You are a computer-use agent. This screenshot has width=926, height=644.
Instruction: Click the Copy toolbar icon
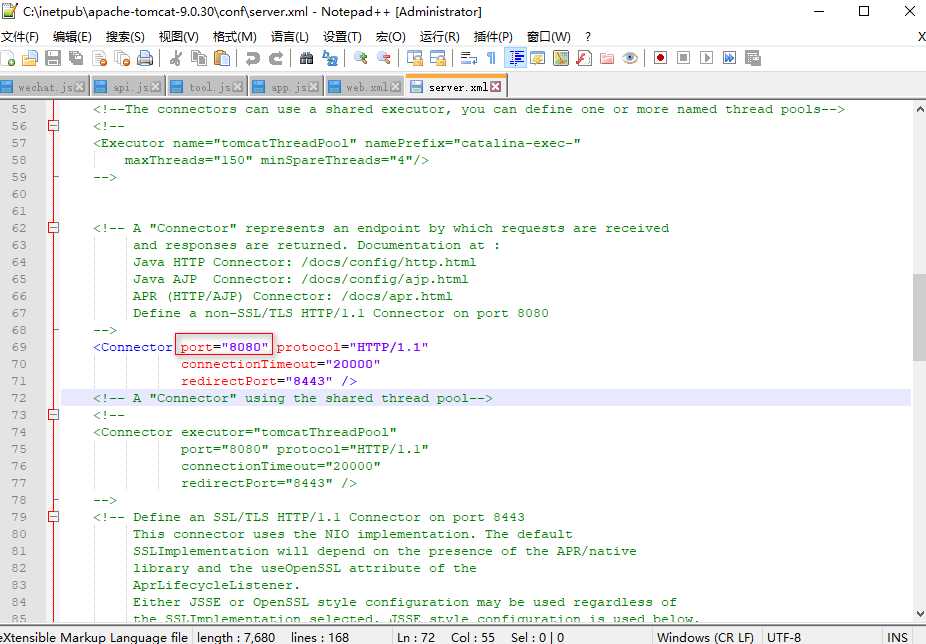pyautogui.click(x=199, y=58)
